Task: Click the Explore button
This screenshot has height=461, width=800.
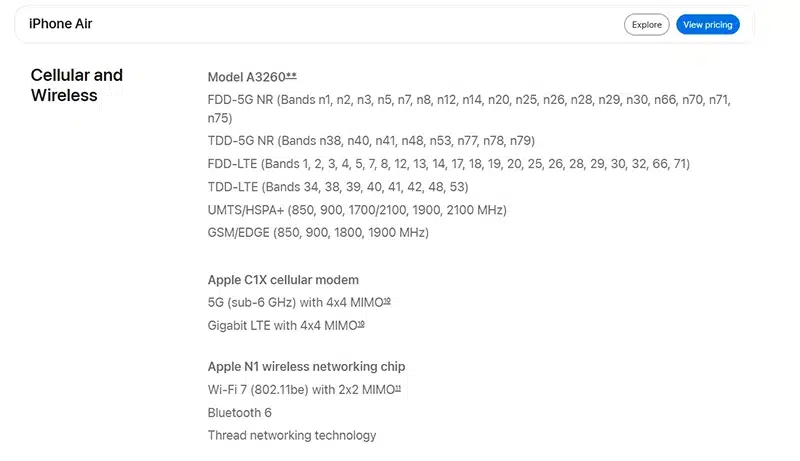Action: point(647,24)
